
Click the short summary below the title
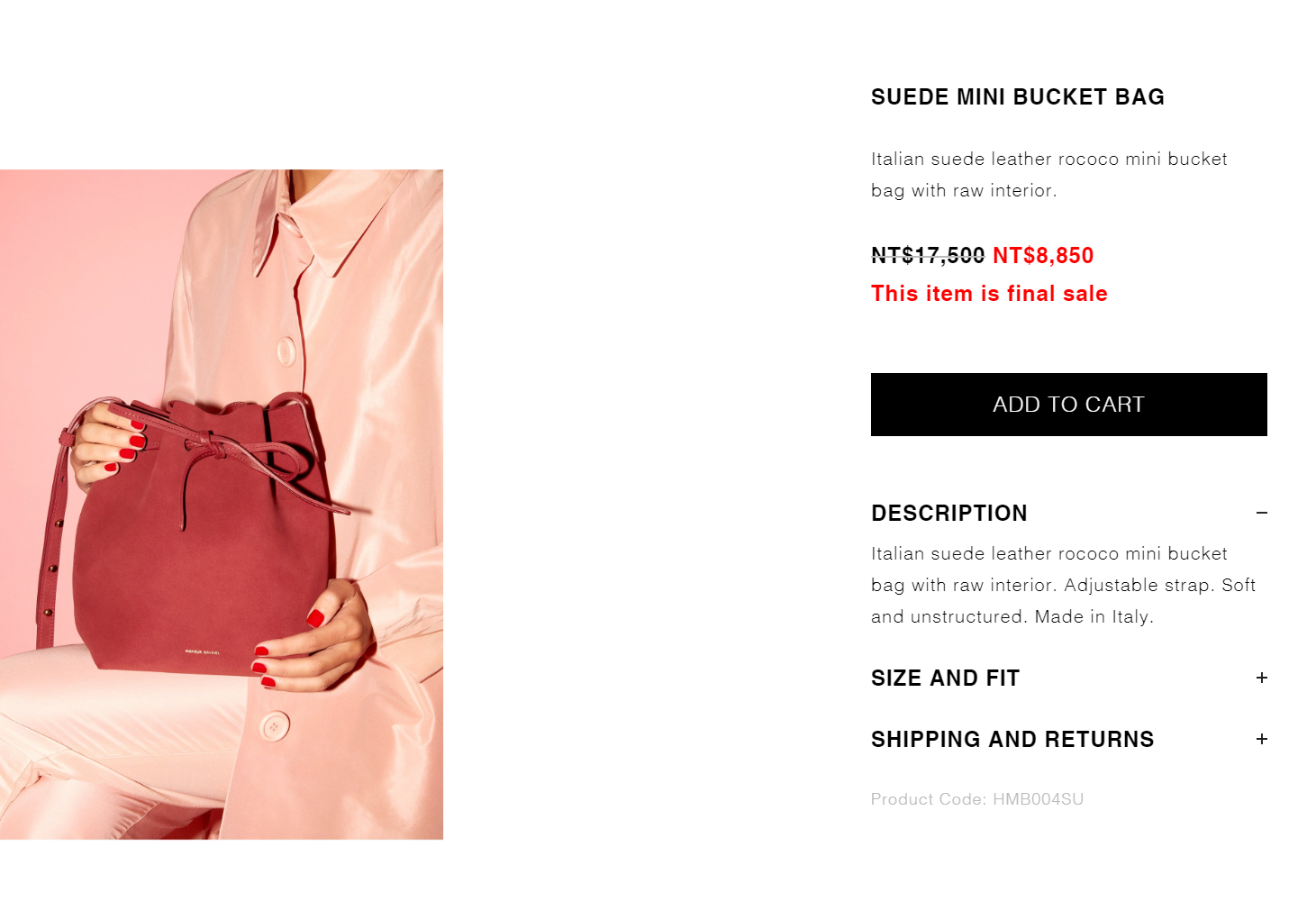click(x=1049, y=175)
